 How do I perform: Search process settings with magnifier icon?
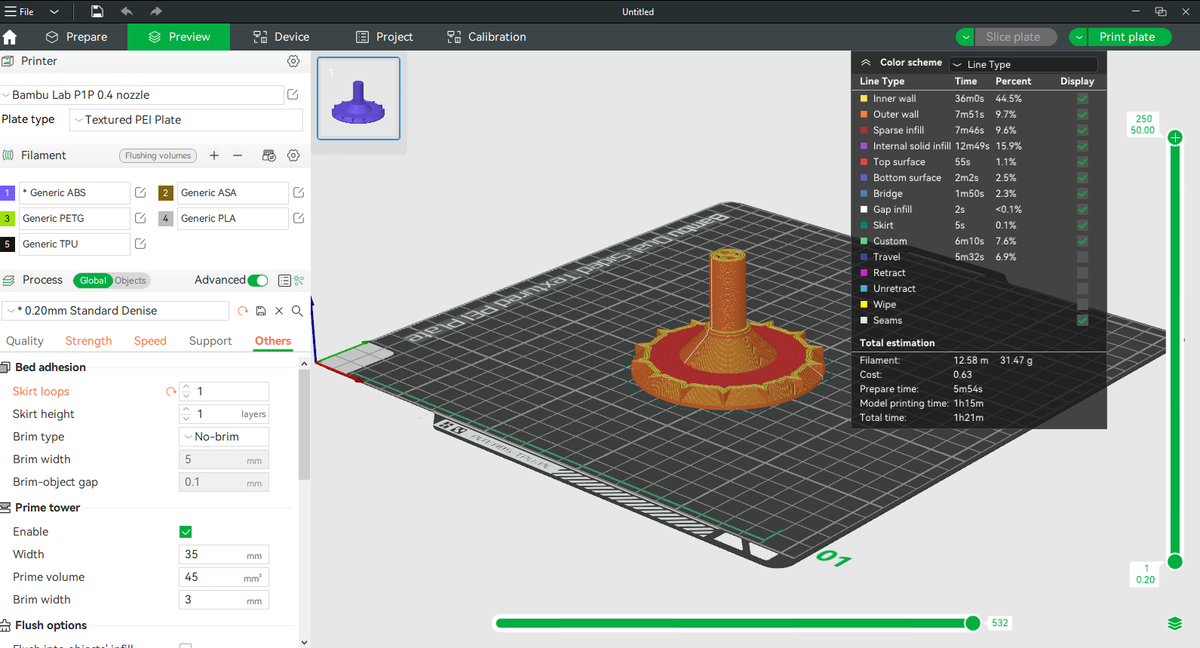(x=297, y=311)
